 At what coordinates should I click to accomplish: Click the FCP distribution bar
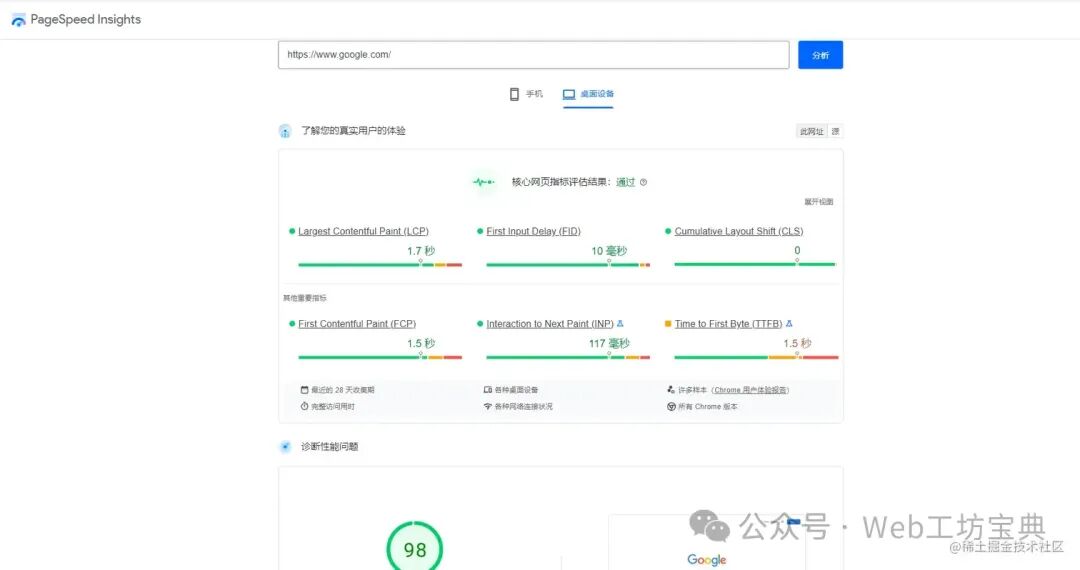[380, 357]
